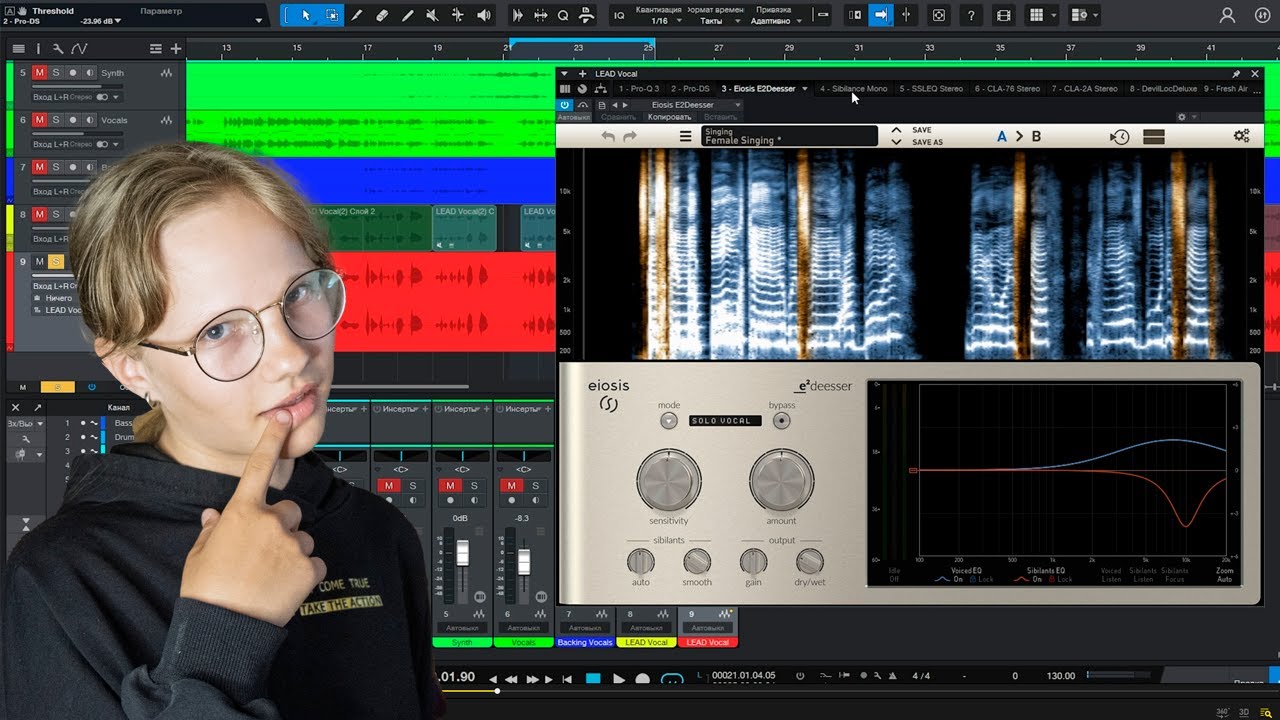Click the info 'i' inspector icon
This screenshot has width=1280, height=720.
(39, 48)
